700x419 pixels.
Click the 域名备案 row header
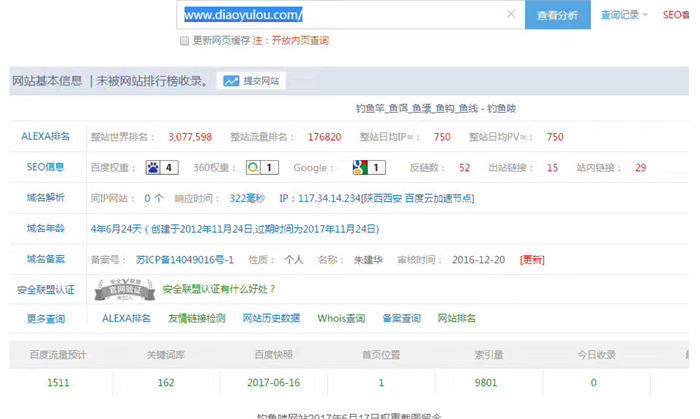[46, 259]
